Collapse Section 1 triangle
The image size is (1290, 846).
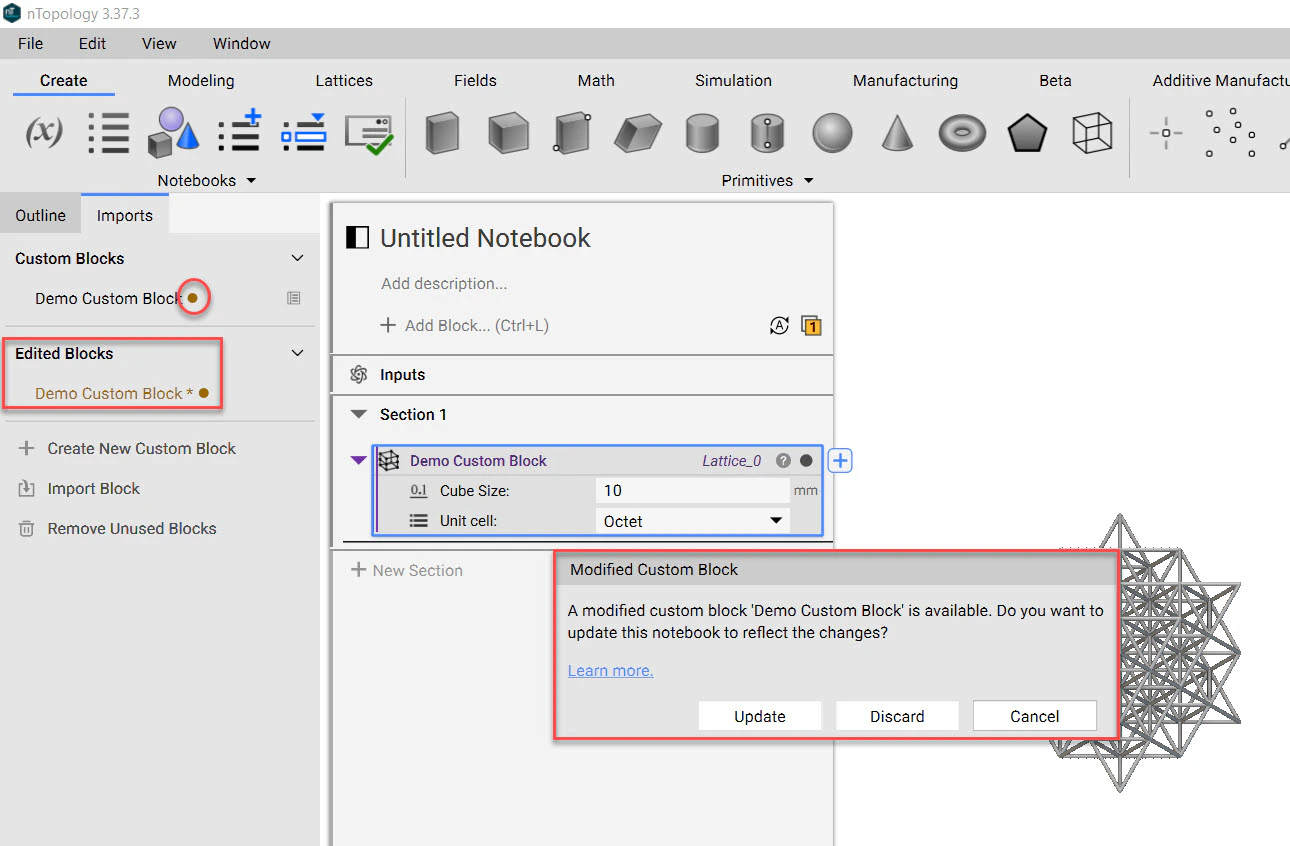pos(359,414)
